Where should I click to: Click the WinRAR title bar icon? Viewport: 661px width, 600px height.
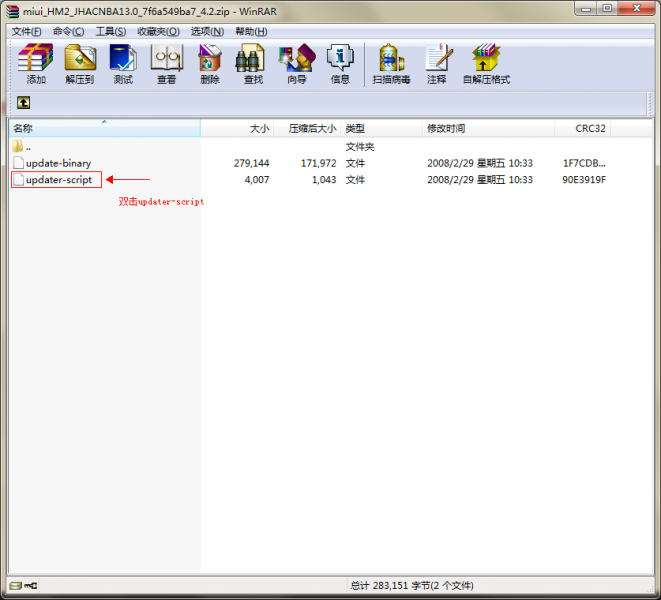[13, 11]
